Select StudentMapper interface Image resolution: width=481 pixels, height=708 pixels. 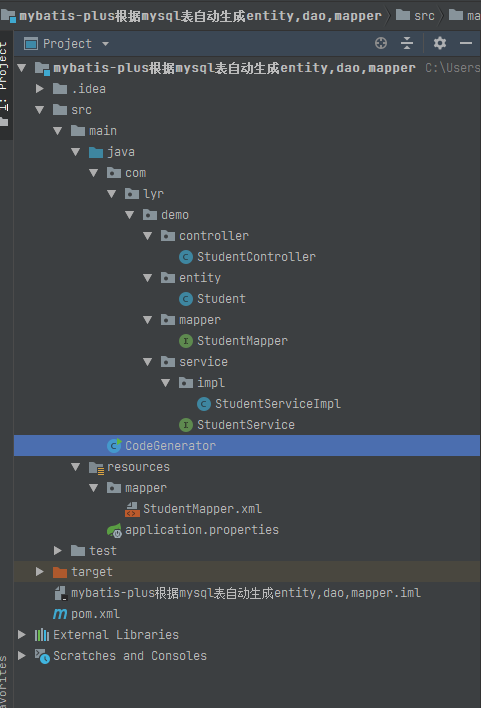pyautogui.click(x=242, y=341)
